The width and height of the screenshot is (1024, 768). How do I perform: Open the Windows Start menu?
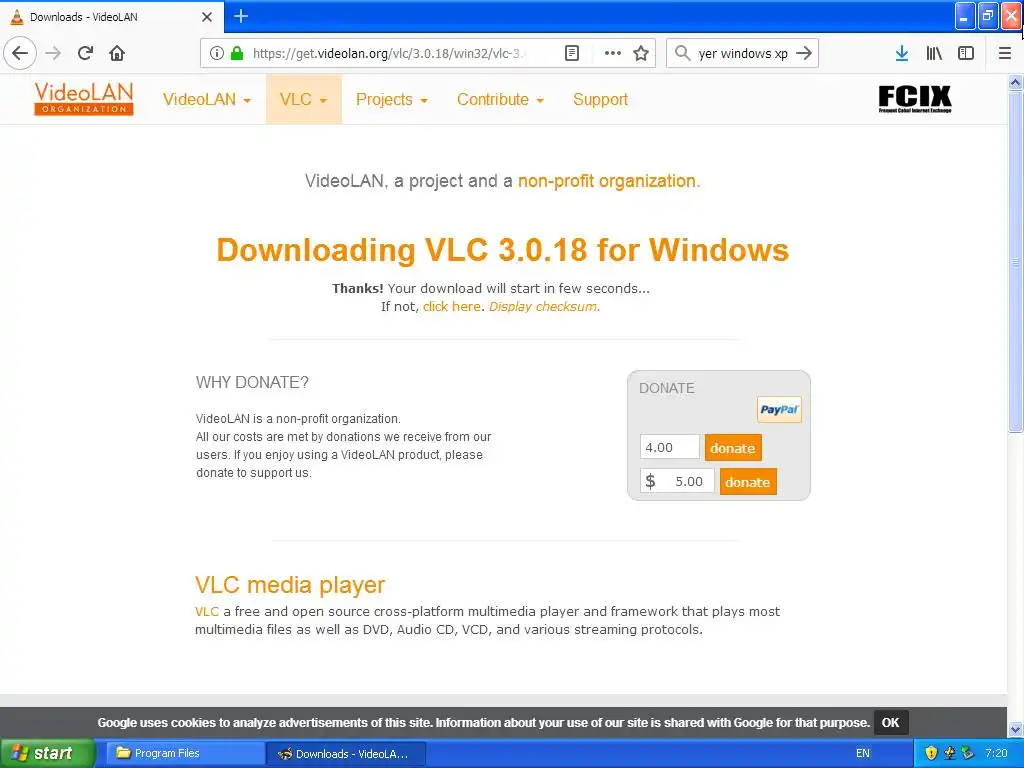(x=47, y=753)
